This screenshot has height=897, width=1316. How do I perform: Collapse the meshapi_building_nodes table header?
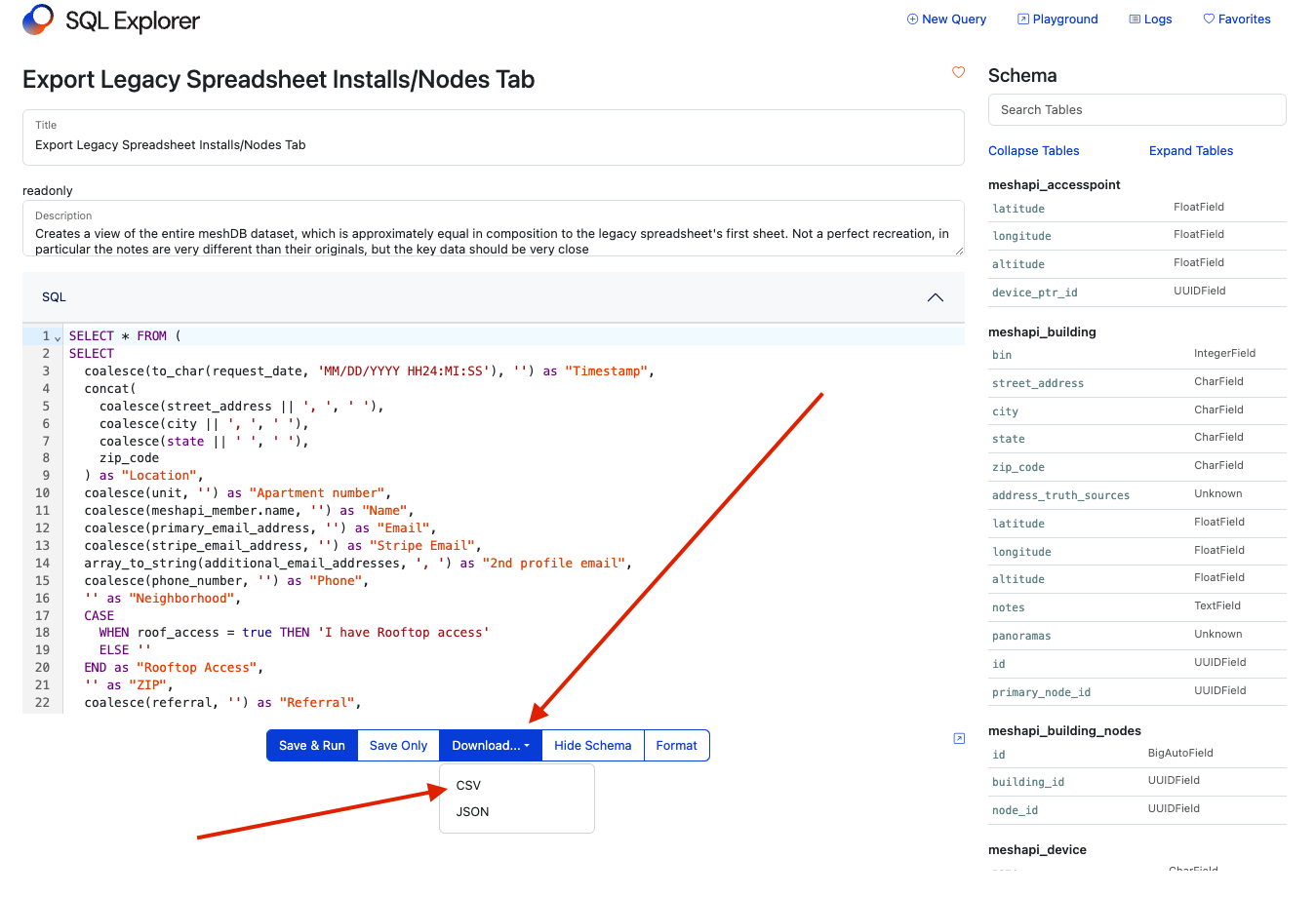[x=1064, y=730]
